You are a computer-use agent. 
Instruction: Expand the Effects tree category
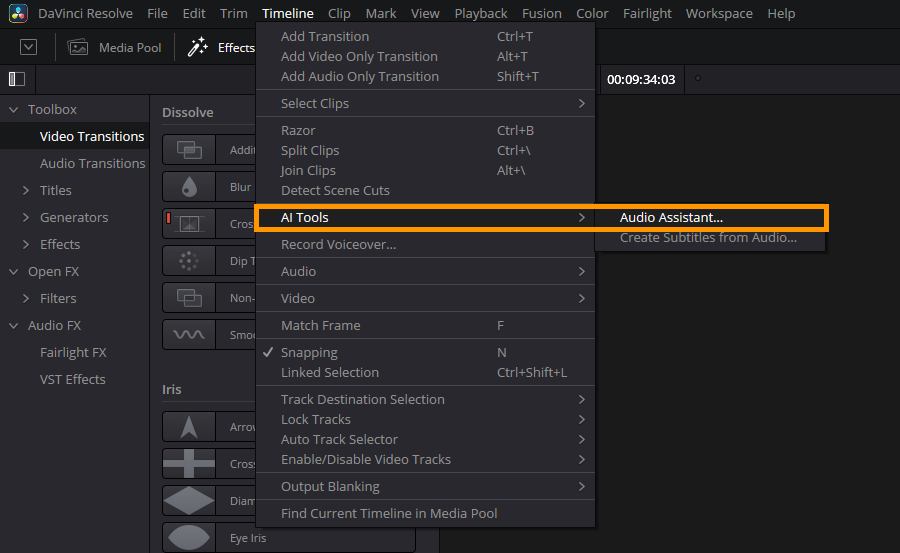(x=26, y=244)
